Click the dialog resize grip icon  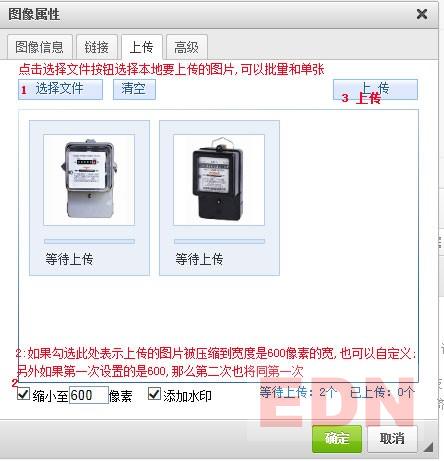coord(428,447)
